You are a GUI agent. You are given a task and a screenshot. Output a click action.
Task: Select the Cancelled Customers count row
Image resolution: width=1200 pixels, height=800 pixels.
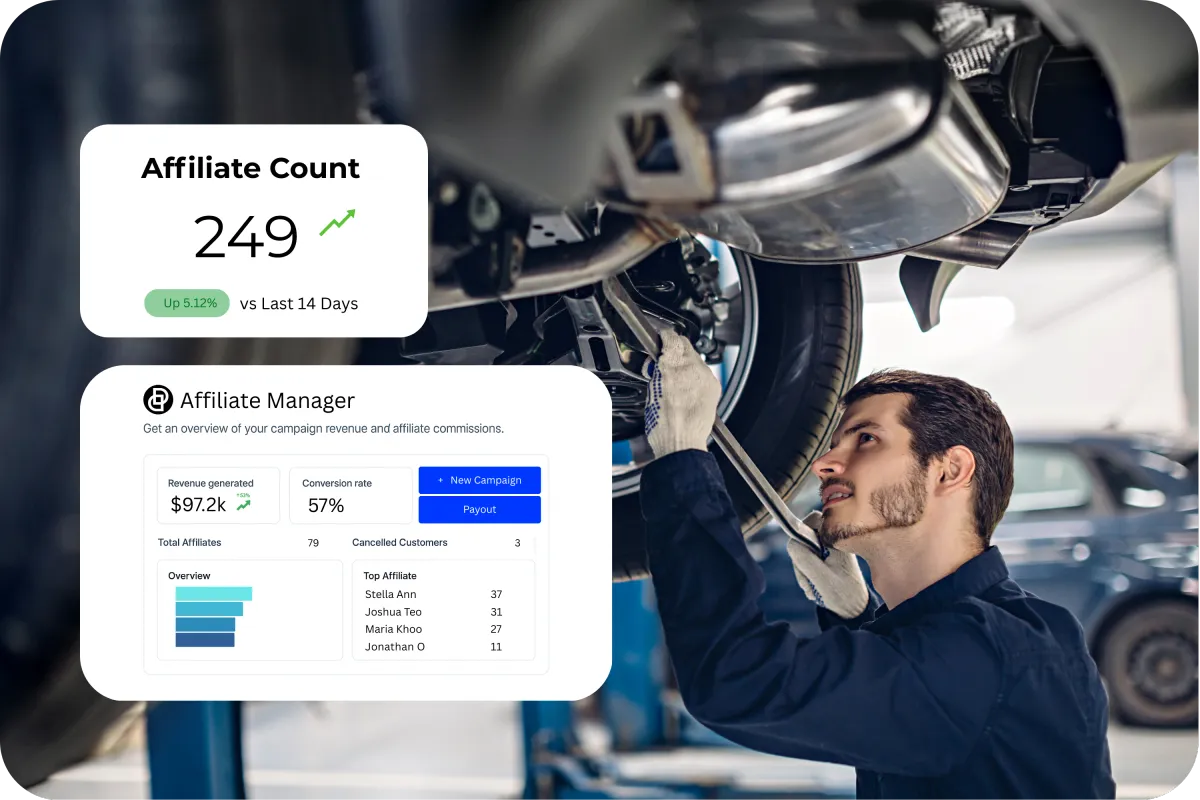tap(436, 543)
